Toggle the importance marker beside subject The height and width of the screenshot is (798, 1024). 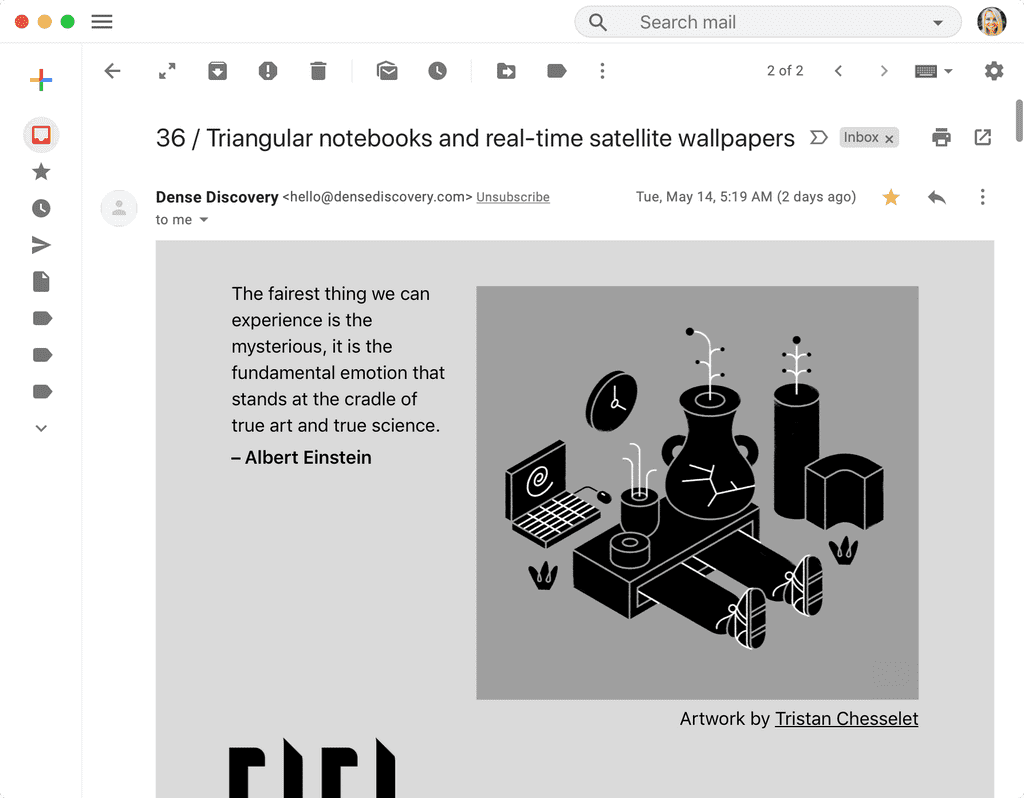tap(818, 137)
